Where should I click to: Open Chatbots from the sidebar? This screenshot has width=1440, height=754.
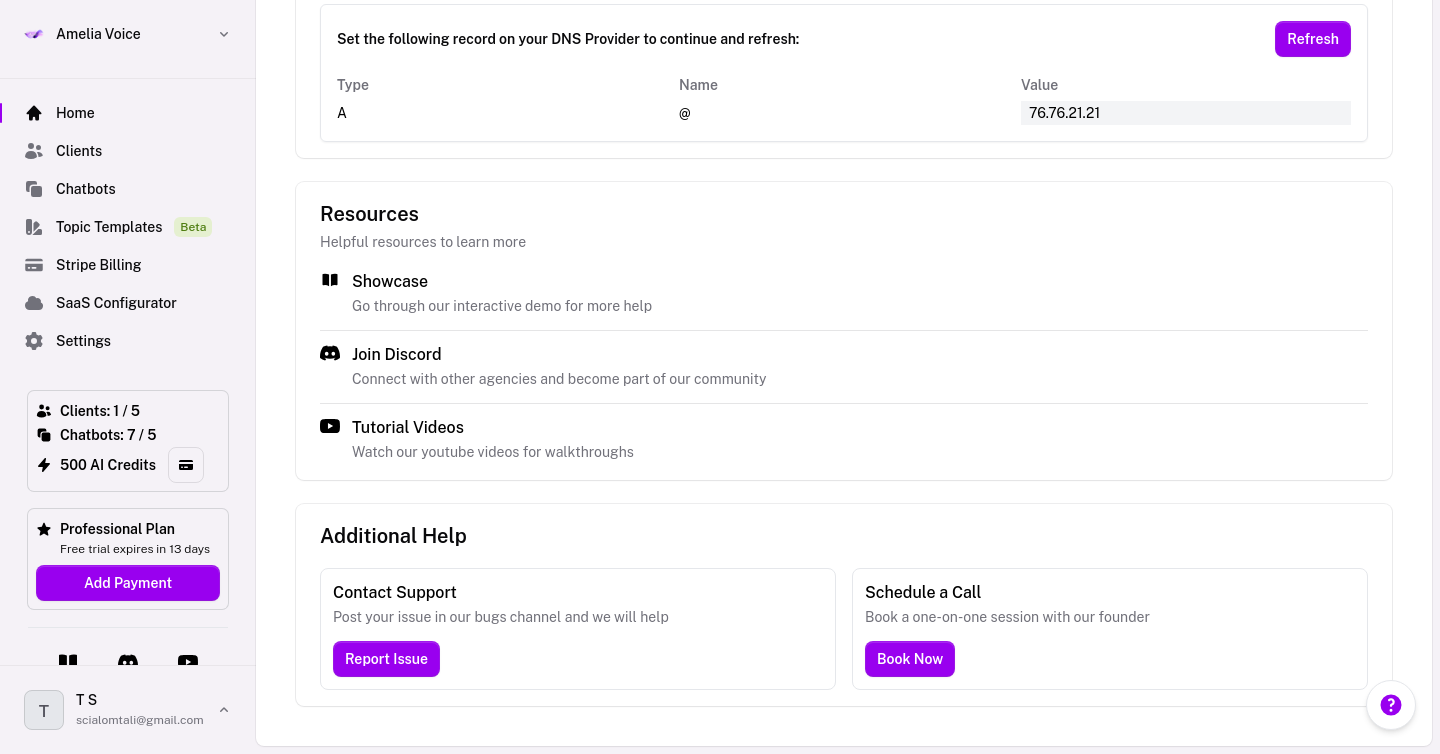coord(86,189)
